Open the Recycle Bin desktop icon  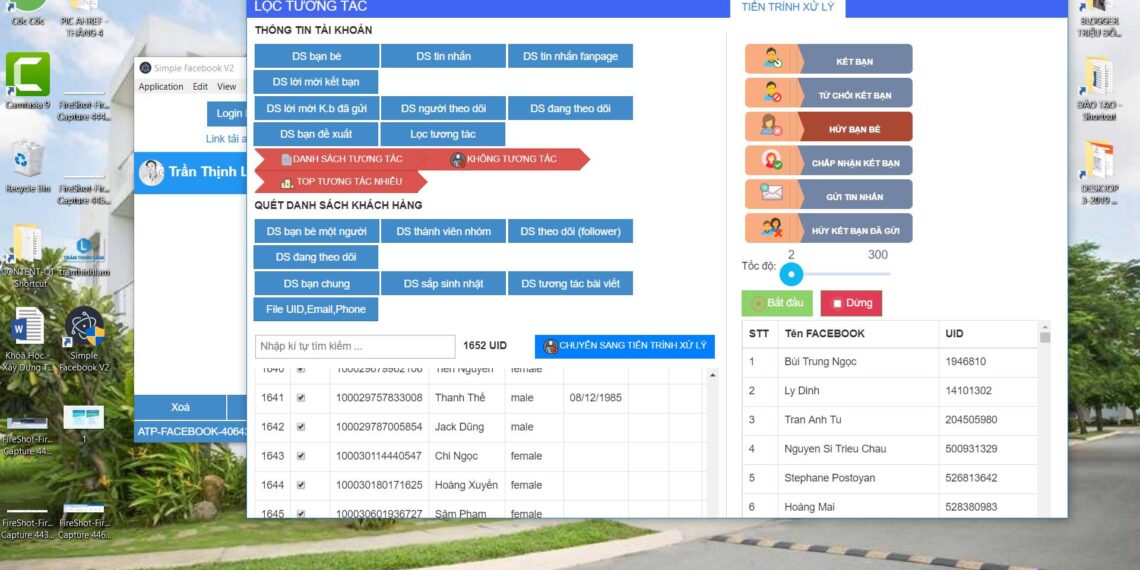pyautogui.click(x=28, y=166)
